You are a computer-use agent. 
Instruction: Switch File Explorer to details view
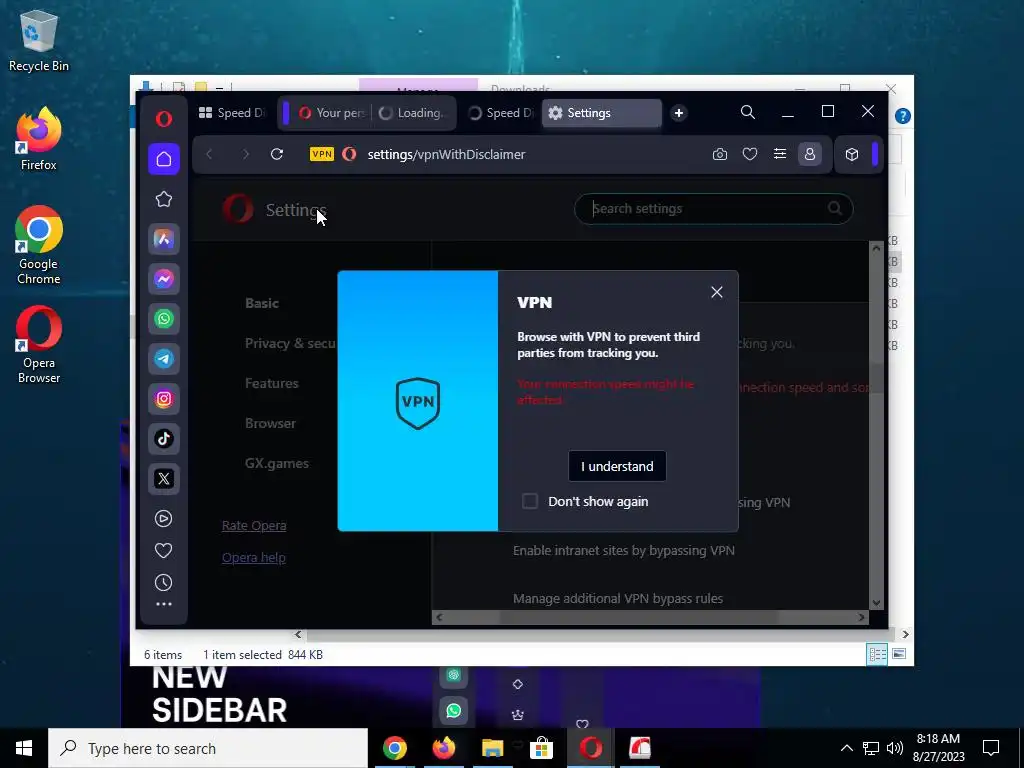click(x=877, y=654)
